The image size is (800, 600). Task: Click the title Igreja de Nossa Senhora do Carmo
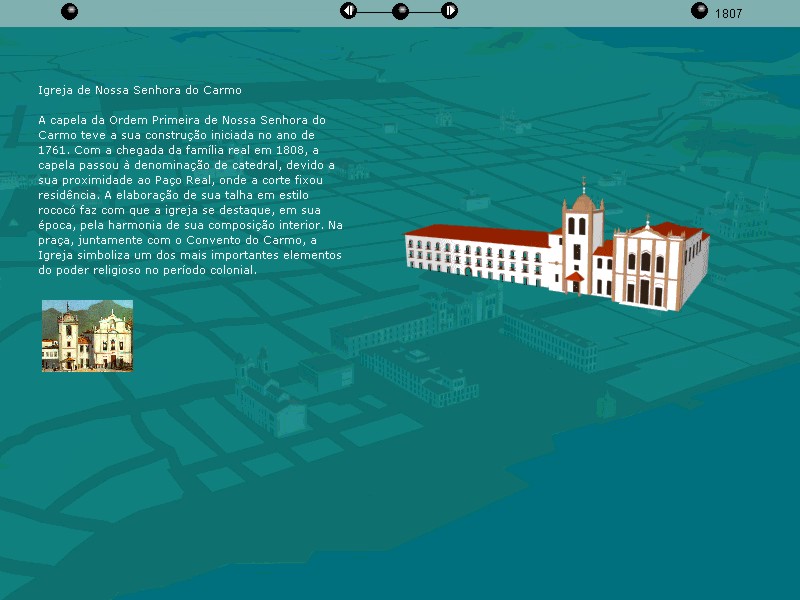coord(140,90)
